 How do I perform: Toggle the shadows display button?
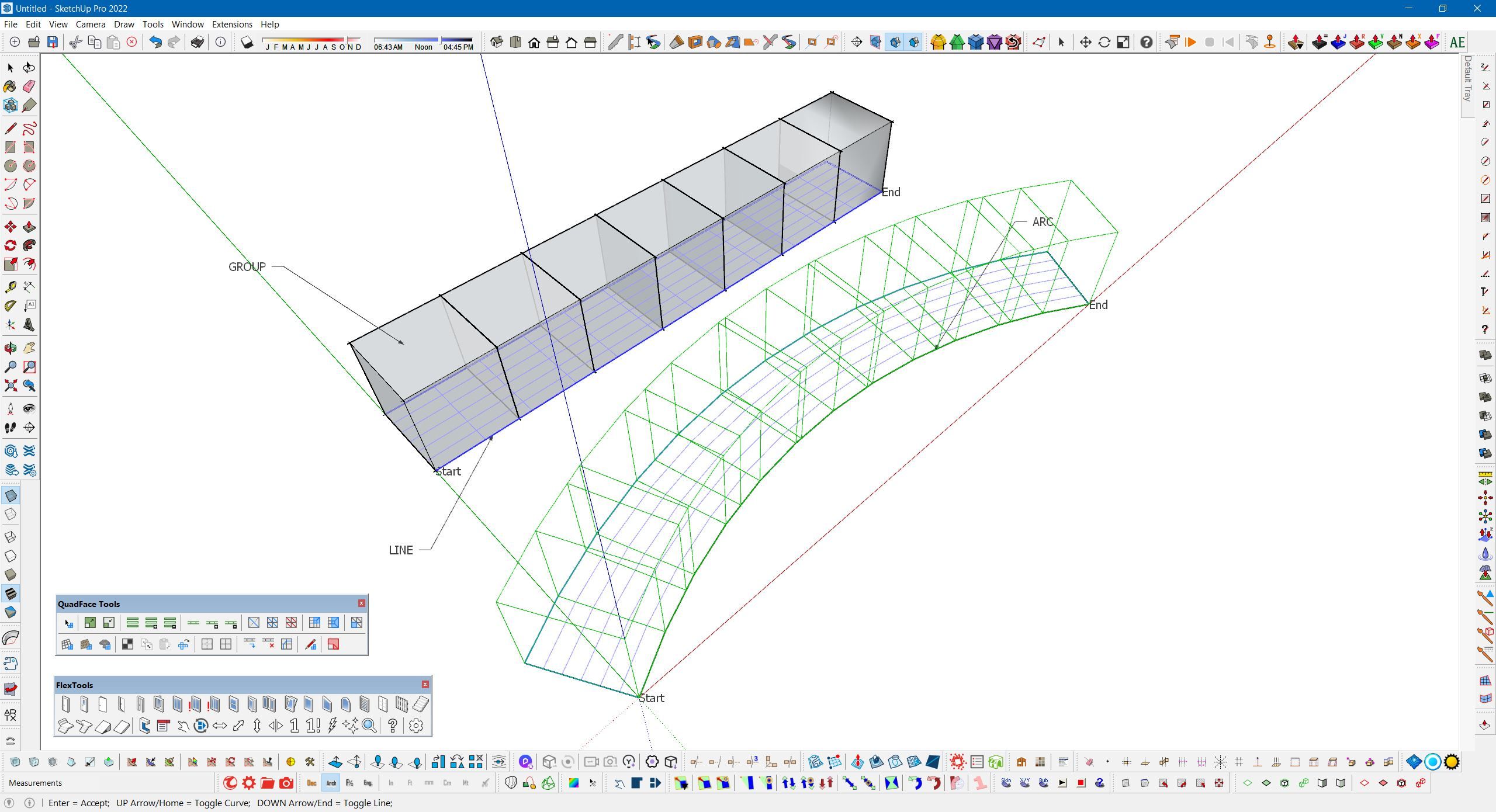[247, 42]
